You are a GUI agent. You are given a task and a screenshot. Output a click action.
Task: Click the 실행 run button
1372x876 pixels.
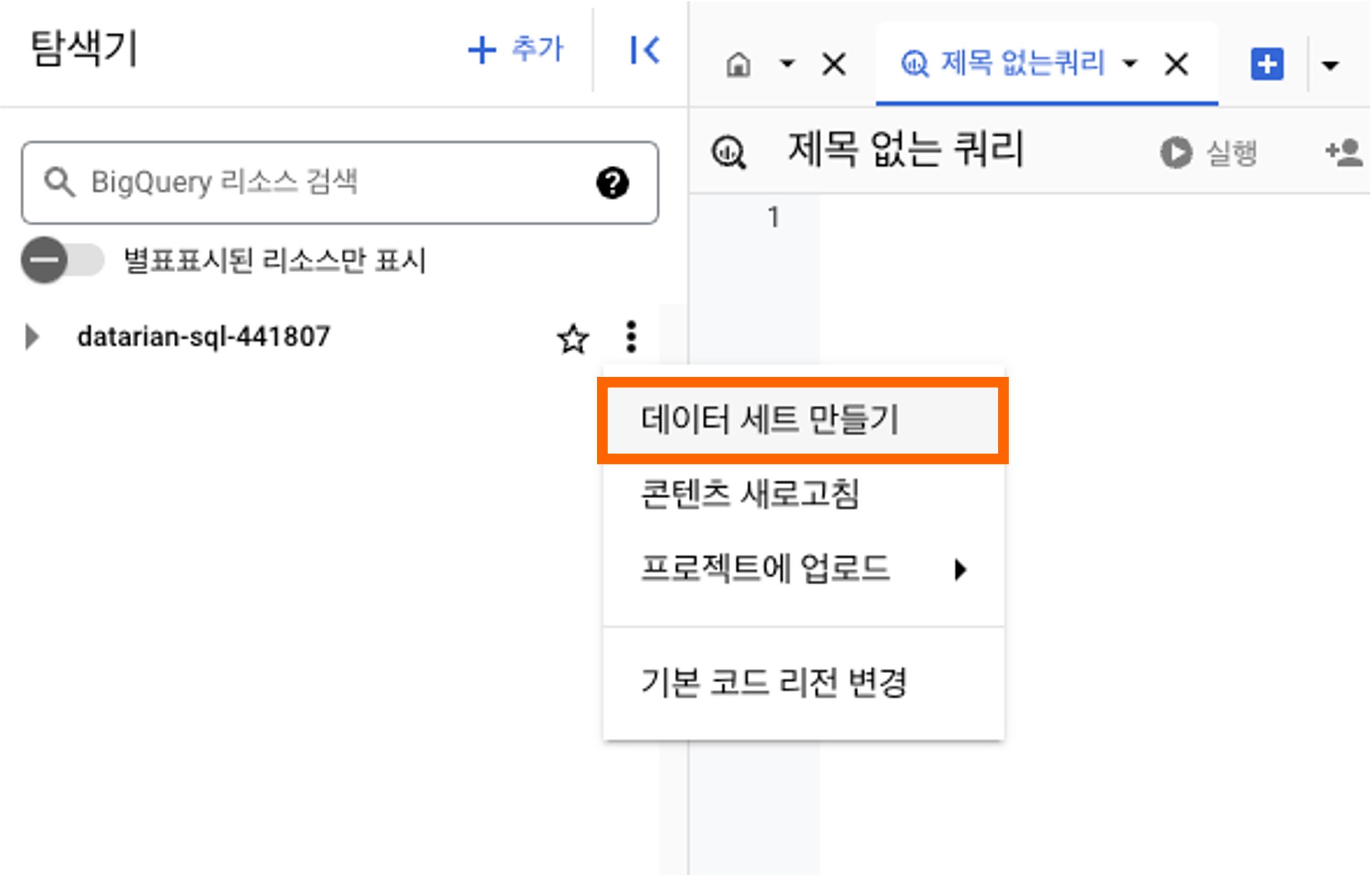(x=1209, y=153)
